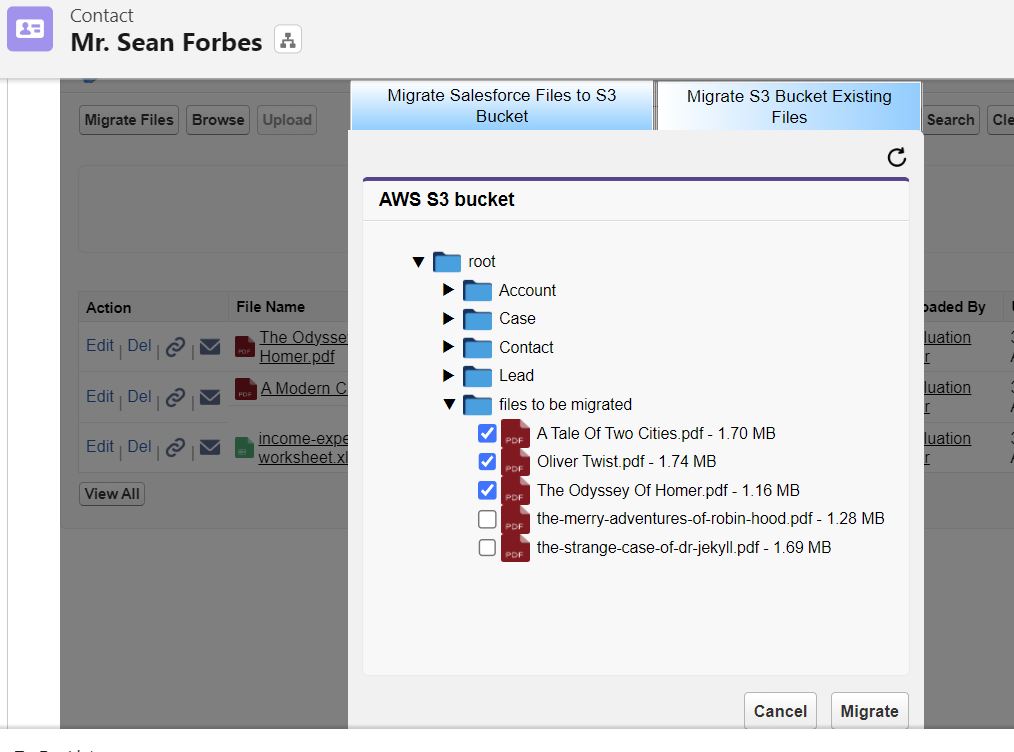Click the Contact folder icon in the tree
Image resolution: width=1014 pixels, height=752 pixels.
(x=477, y=347)
